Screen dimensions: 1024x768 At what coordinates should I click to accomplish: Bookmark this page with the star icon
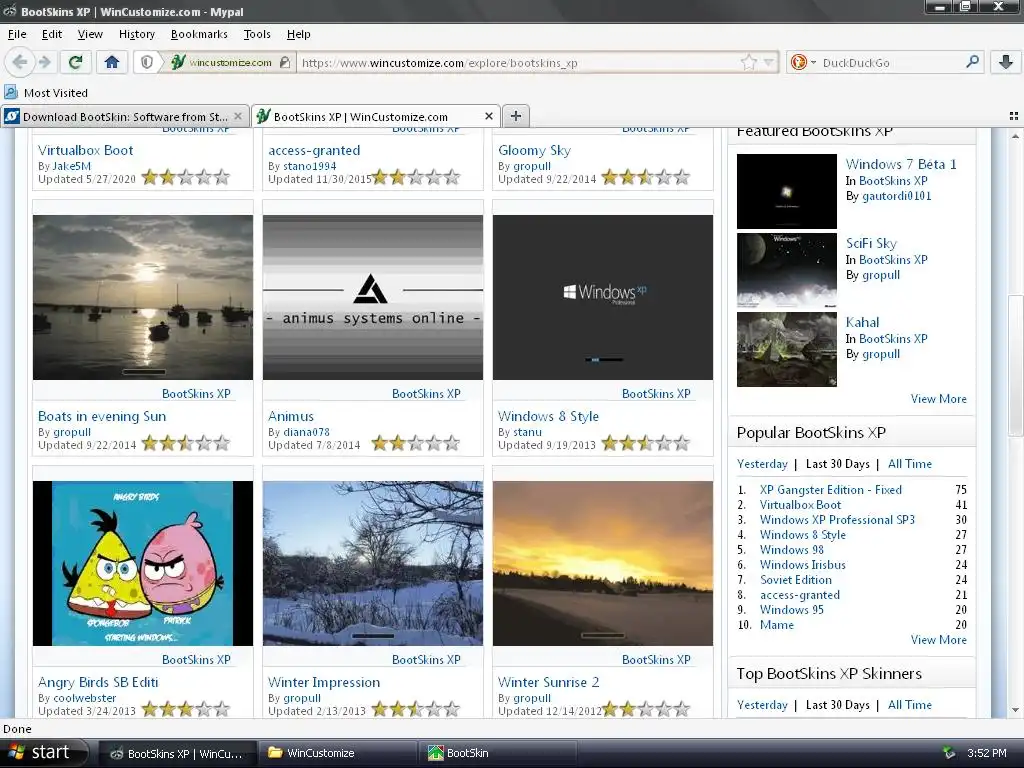coord(748,63)
